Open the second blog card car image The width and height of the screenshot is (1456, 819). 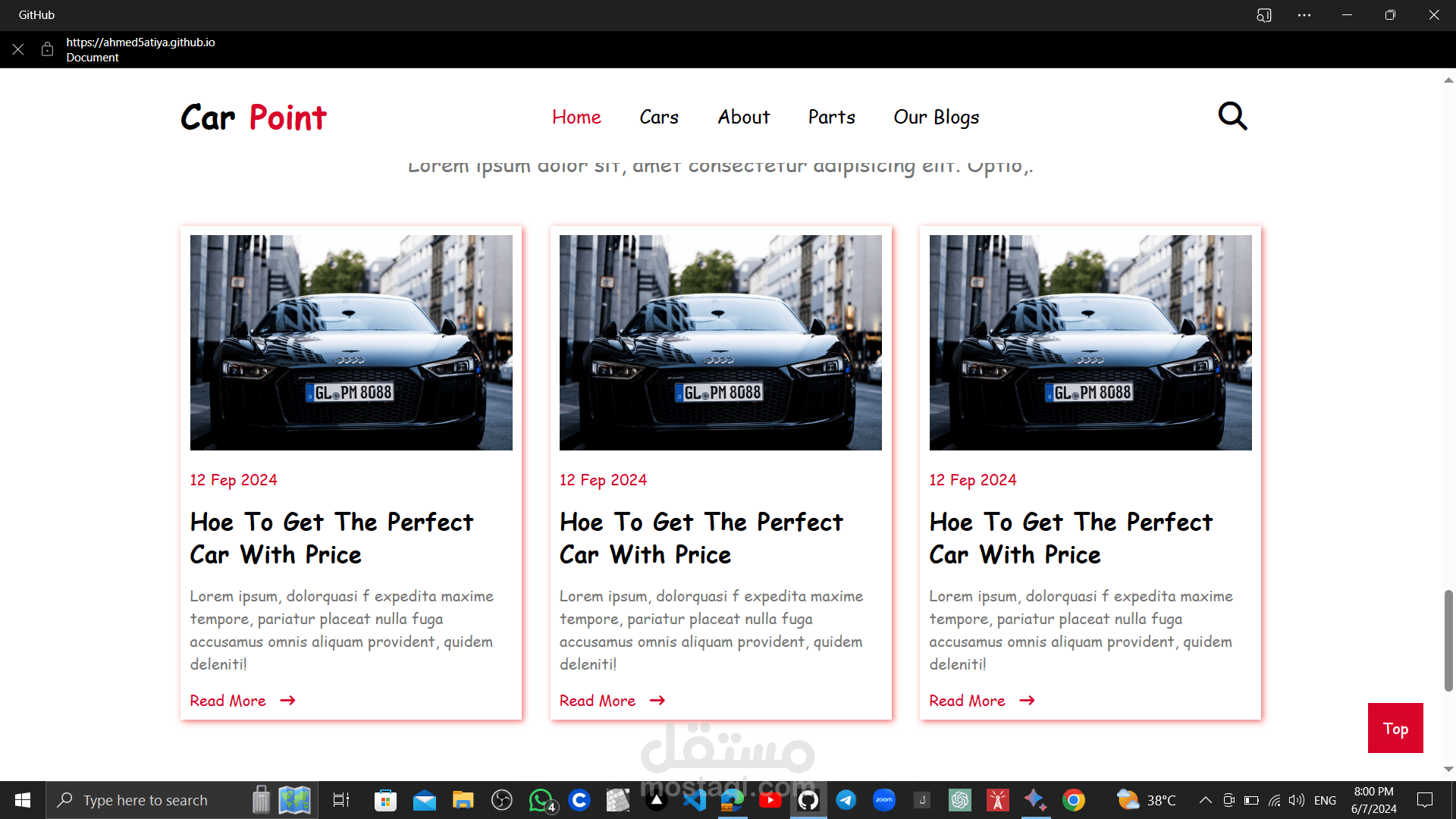720,342
